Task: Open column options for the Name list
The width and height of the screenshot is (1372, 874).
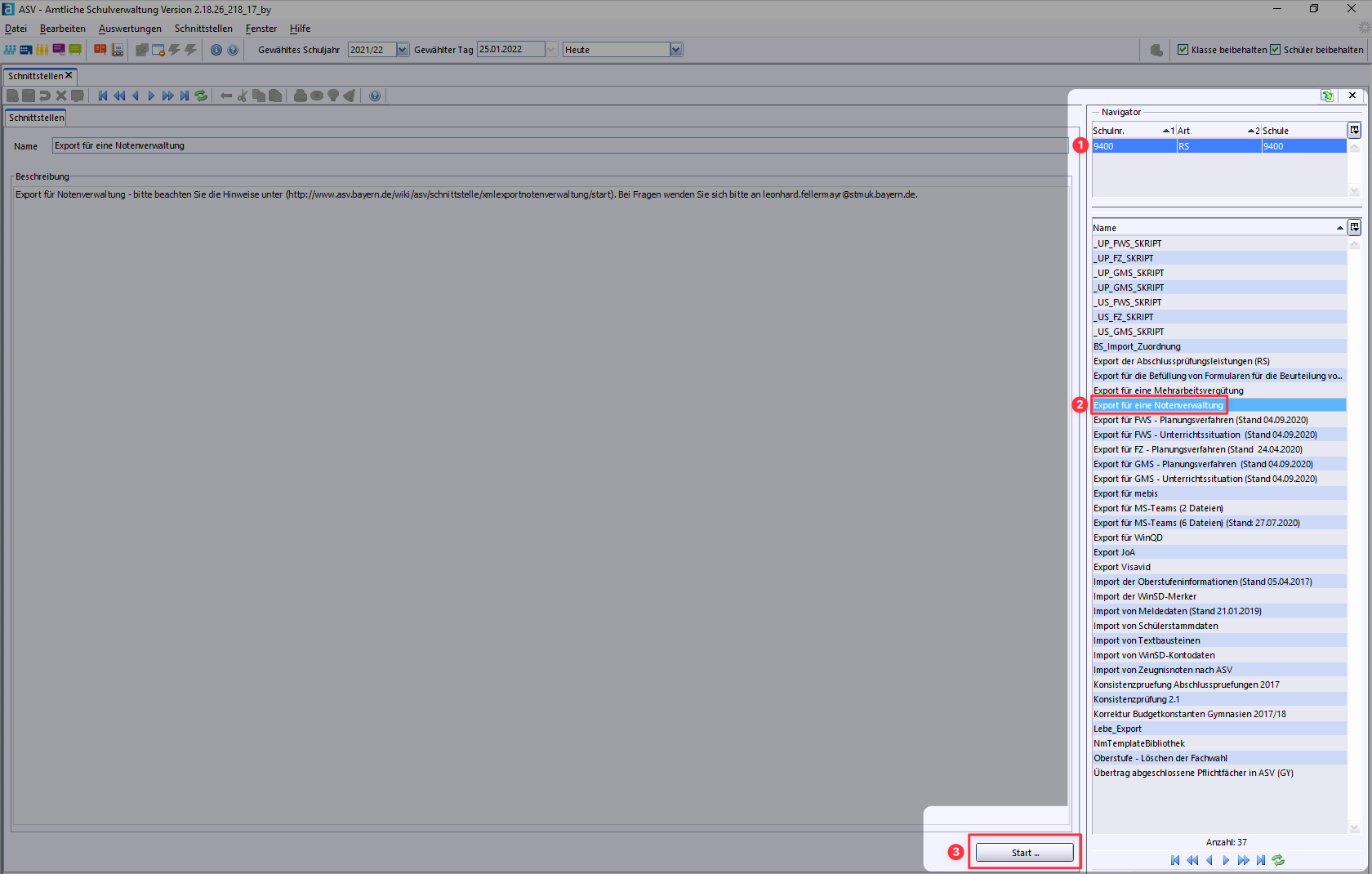Action: pos(1354,228)
